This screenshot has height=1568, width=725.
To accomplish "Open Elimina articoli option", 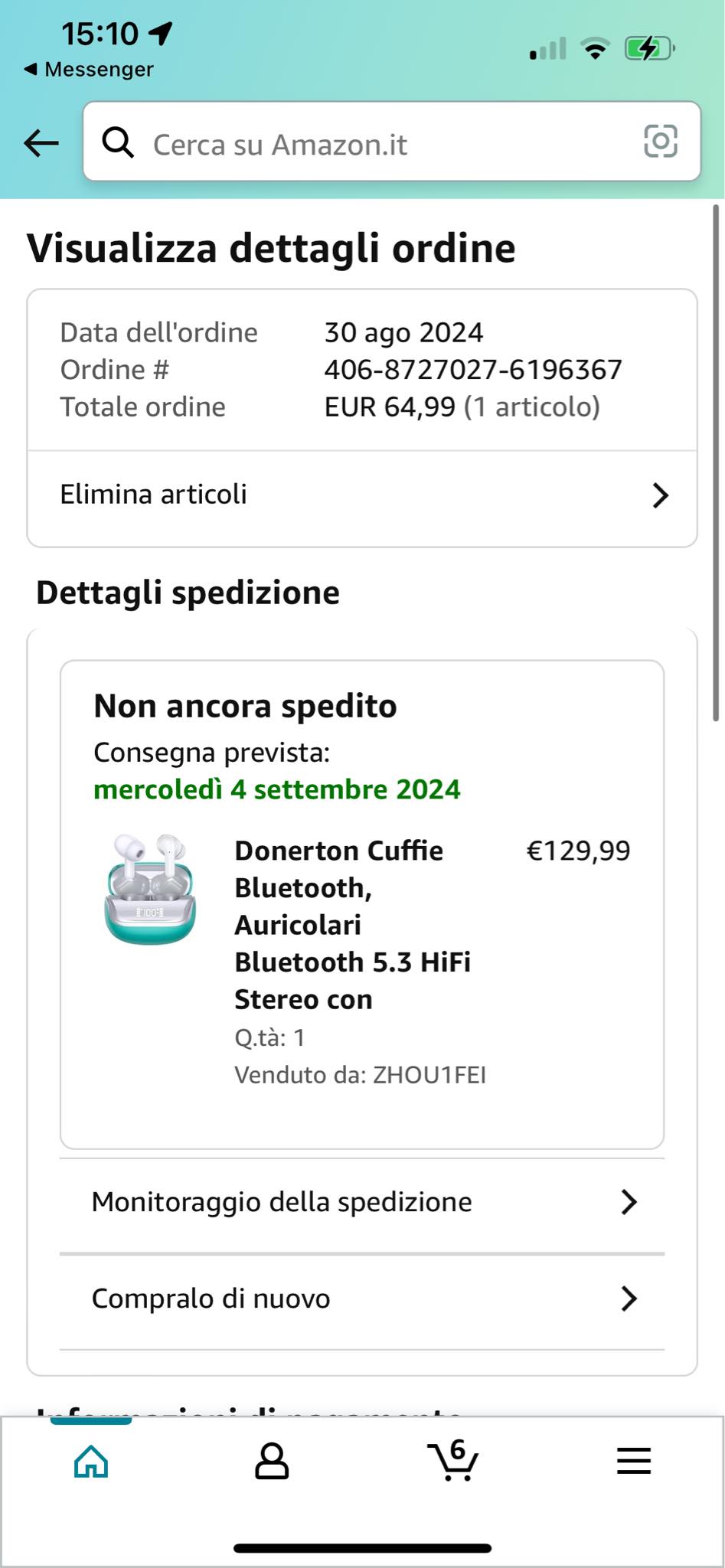I will click(154, 495).
